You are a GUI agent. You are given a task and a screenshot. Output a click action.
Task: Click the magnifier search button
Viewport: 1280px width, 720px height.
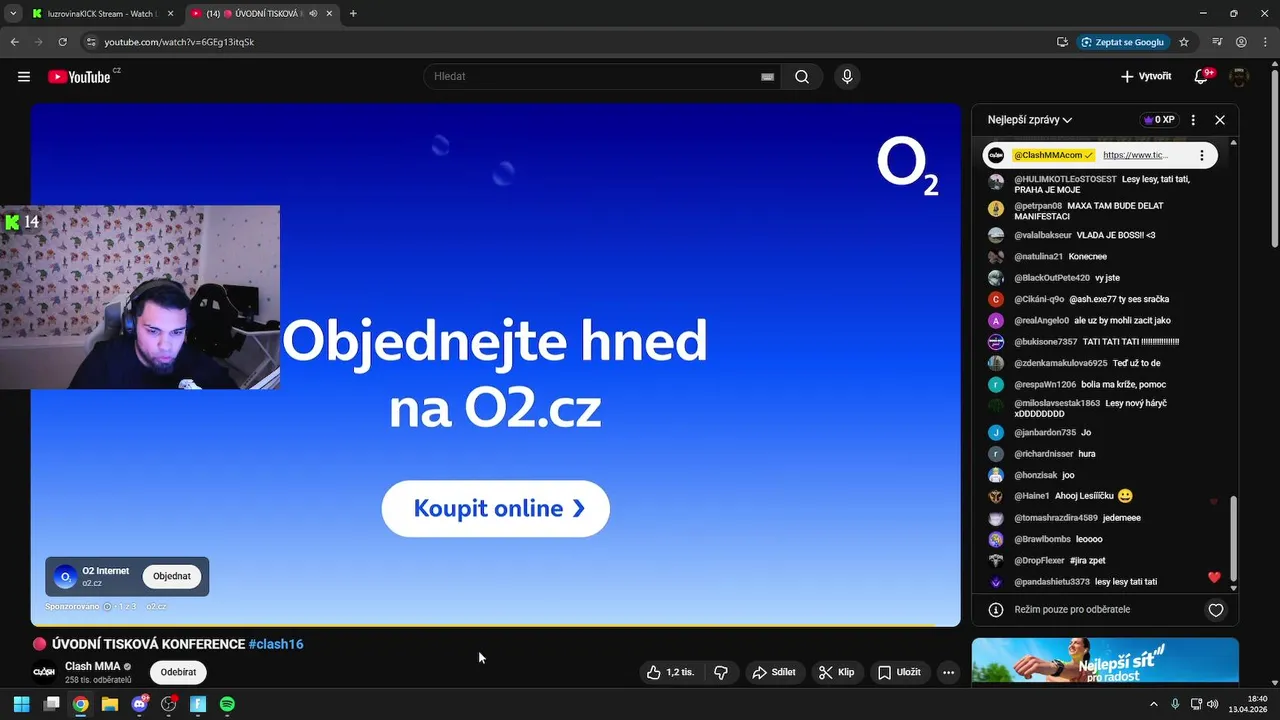tap(802, 77)
